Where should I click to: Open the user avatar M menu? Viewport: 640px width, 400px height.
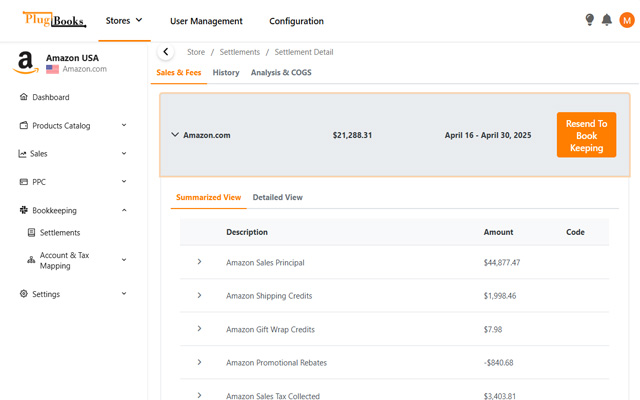627,20
